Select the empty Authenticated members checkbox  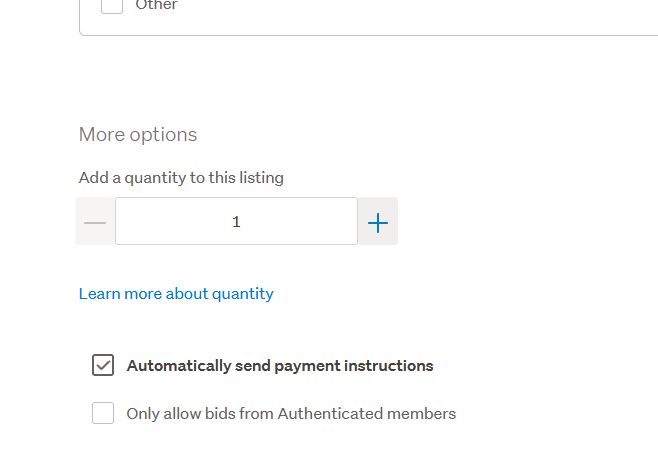(x=103, y=413)
